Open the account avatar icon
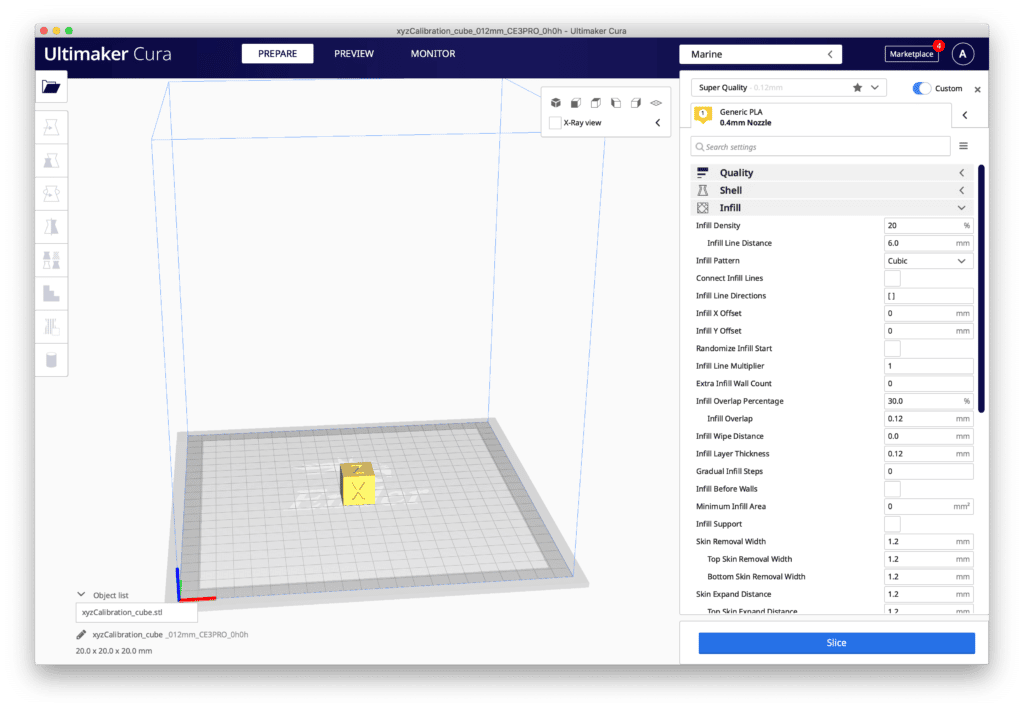This screenshot has height=711, width=1024. (x=962, y=54)
